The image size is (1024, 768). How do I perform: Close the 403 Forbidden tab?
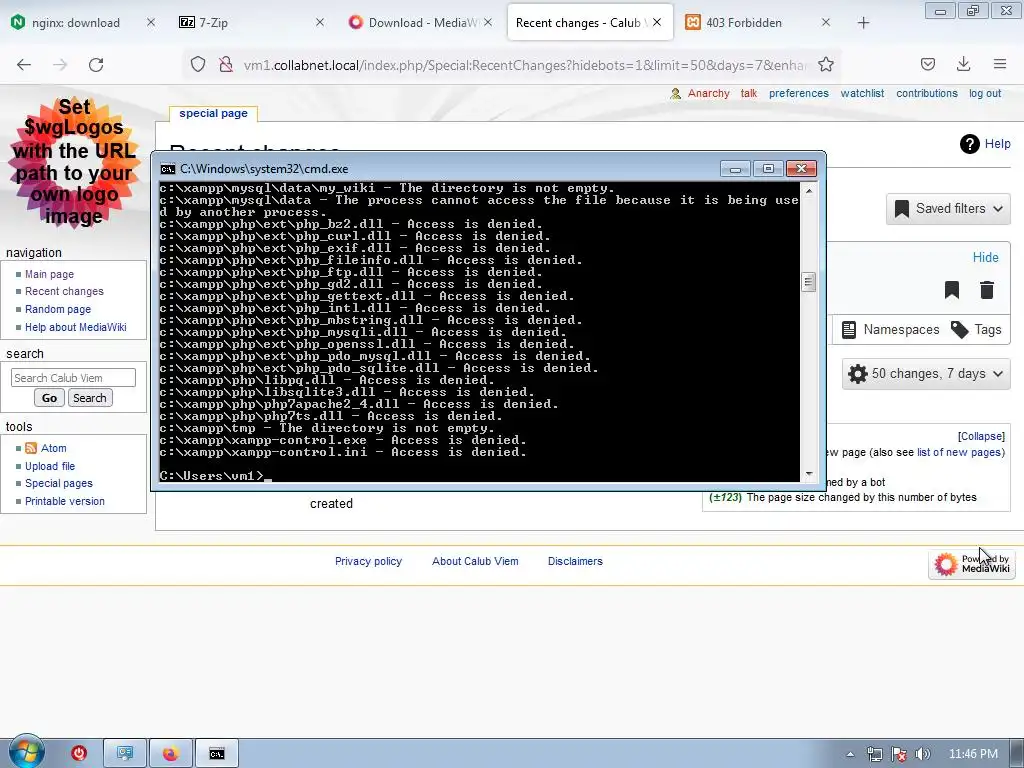(825, 22)
